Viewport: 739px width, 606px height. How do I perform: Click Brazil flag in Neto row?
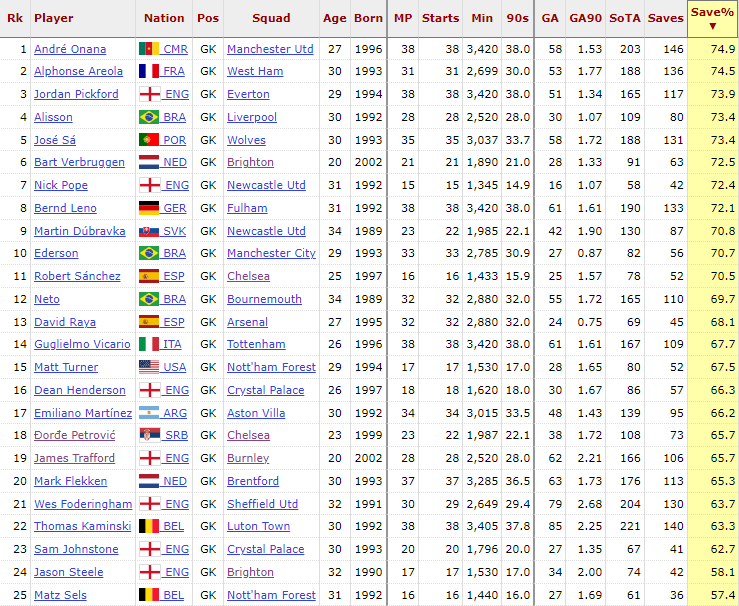[148, 299]
